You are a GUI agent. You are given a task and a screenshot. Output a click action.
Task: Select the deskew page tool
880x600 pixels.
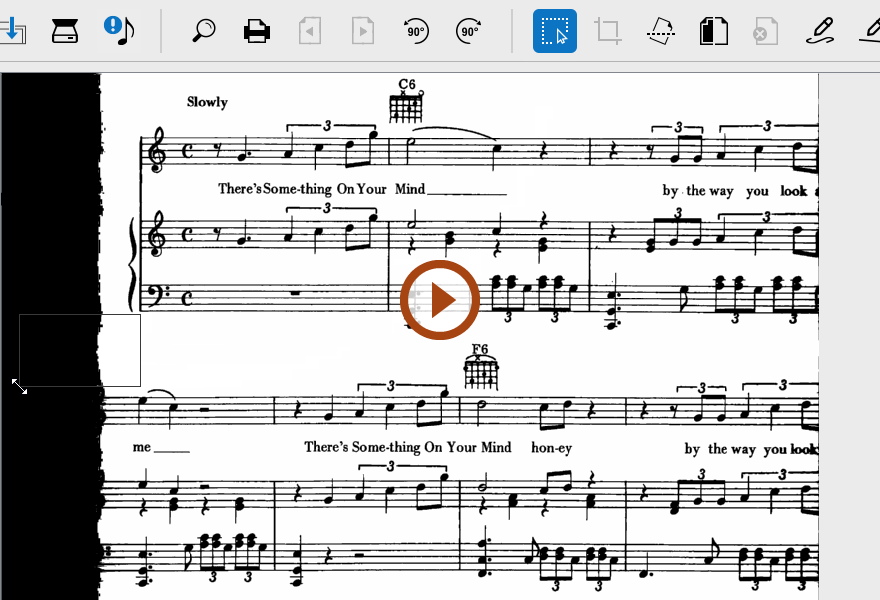pyautogui.click(x=661, y=31)
